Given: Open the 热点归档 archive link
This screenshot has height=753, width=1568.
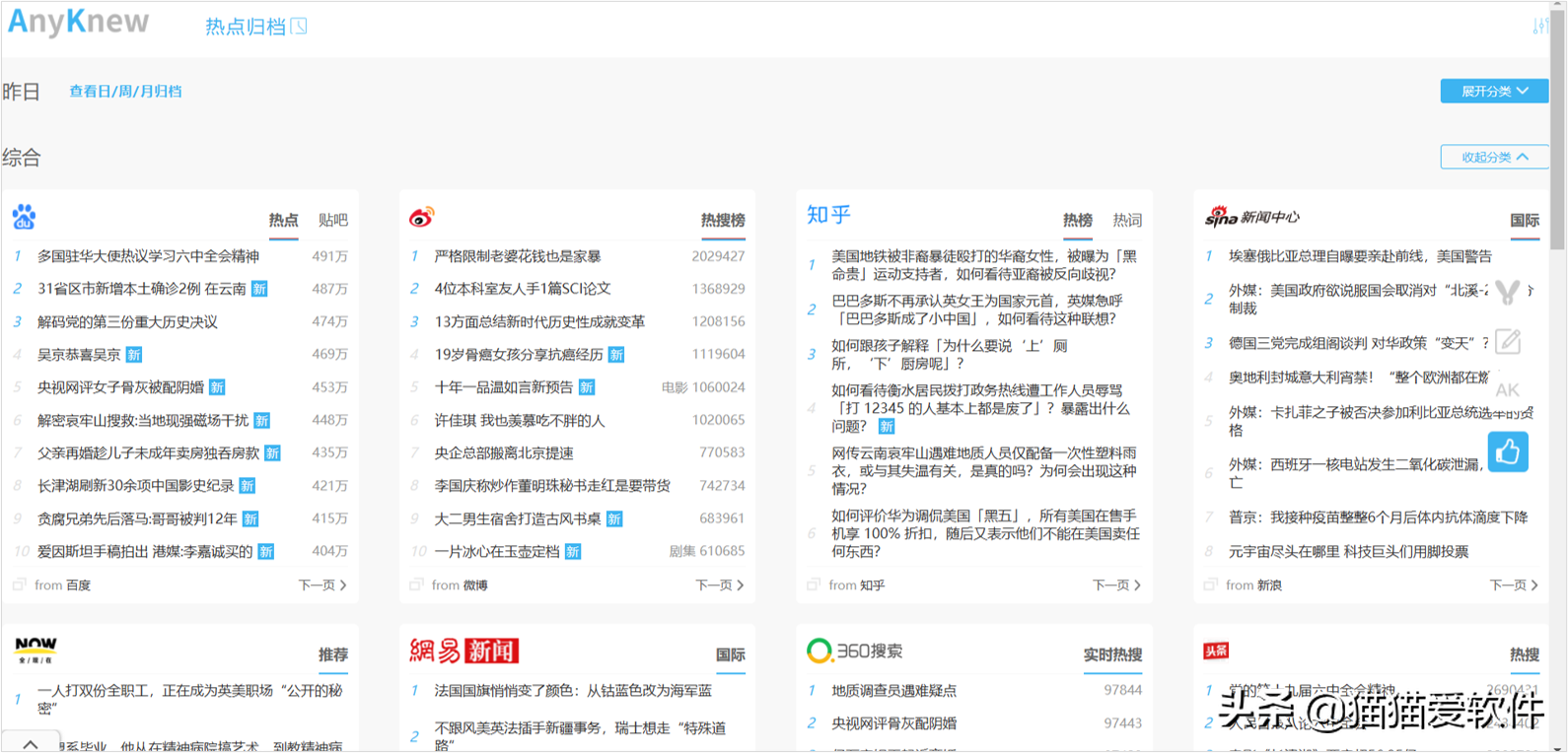Looking at the screenshot, I should click(246, 27).
